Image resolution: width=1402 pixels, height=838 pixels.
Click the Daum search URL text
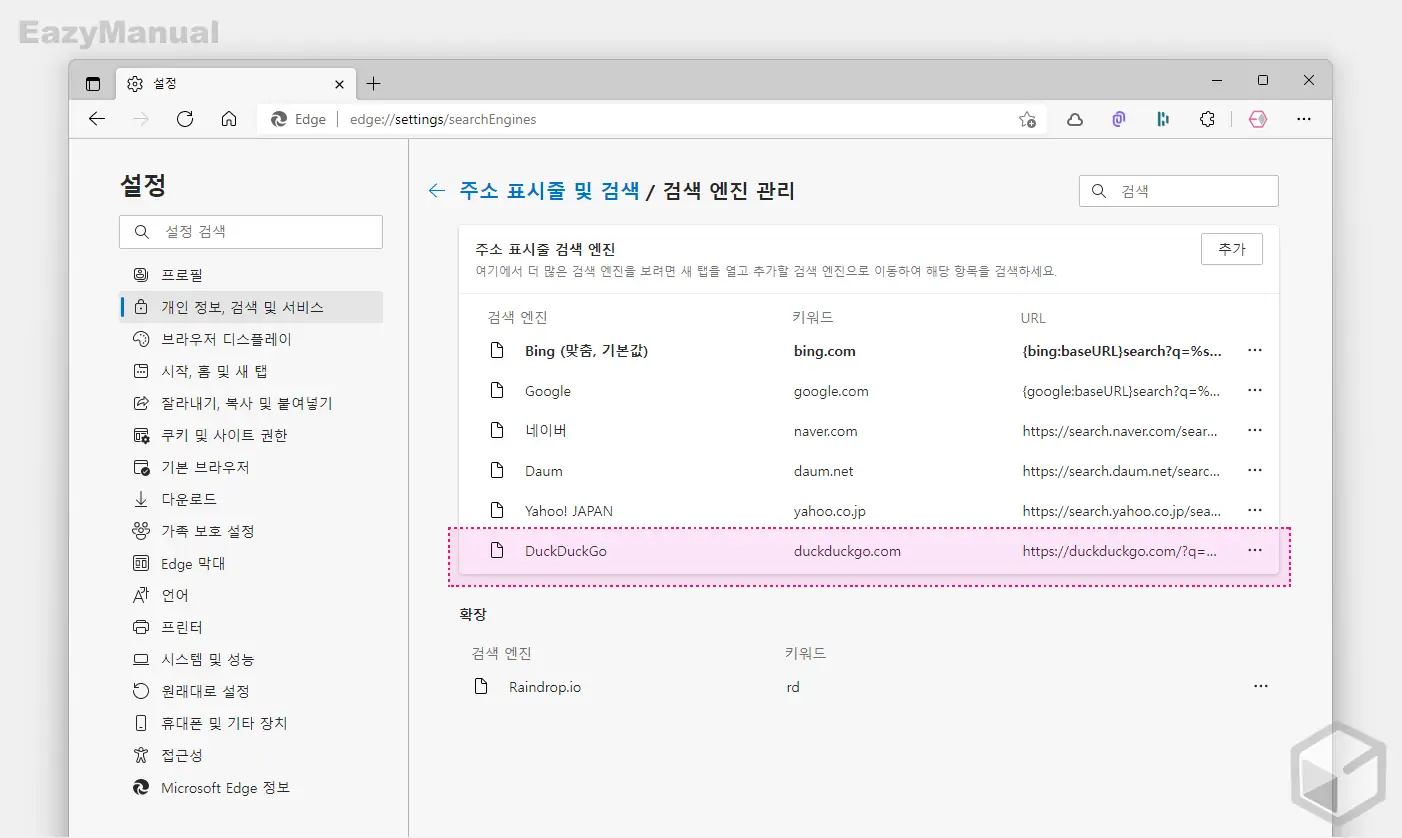[1121, 471]
